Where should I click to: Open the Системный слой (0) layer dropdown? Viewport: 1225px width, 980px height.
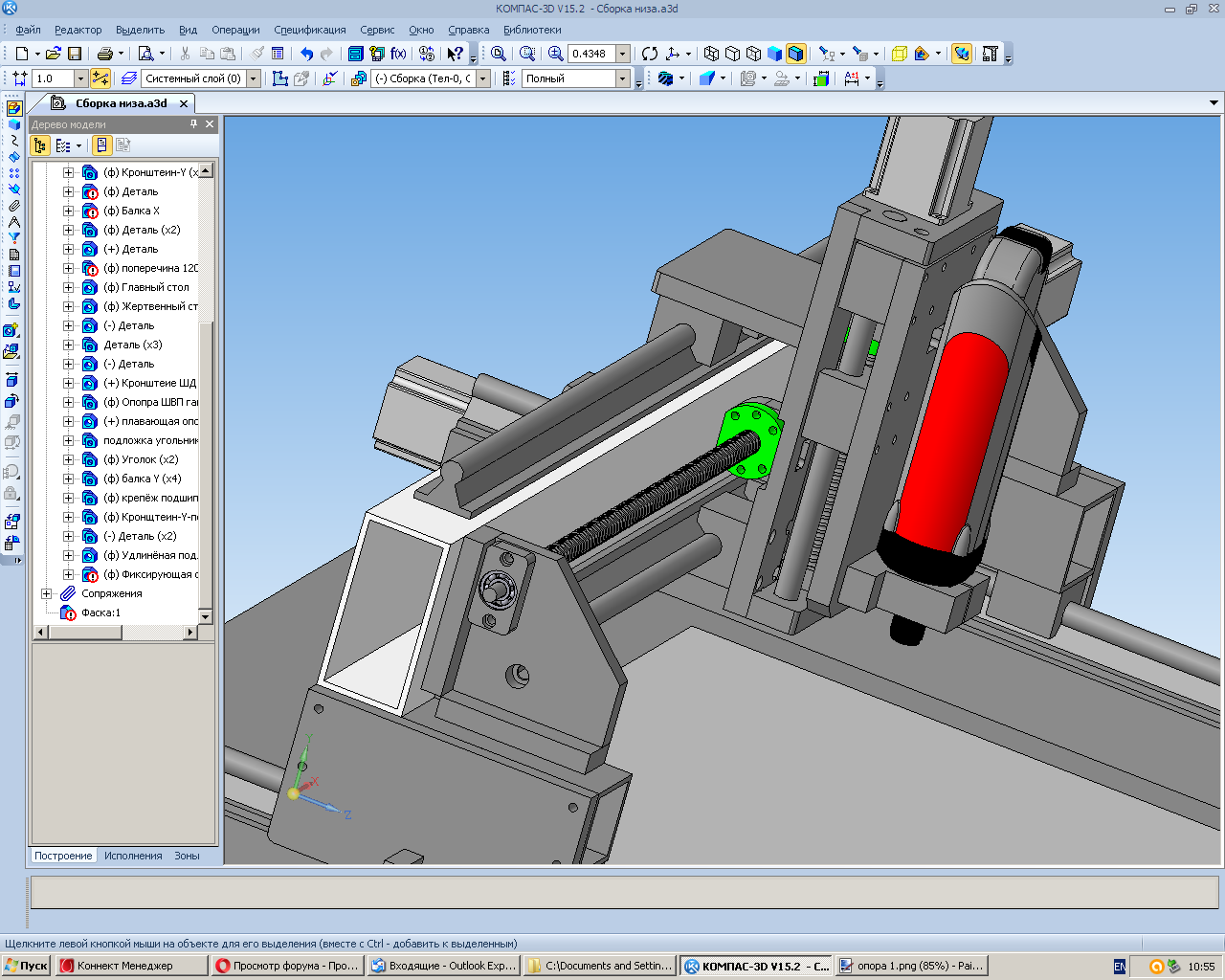(x=254, y=78)
